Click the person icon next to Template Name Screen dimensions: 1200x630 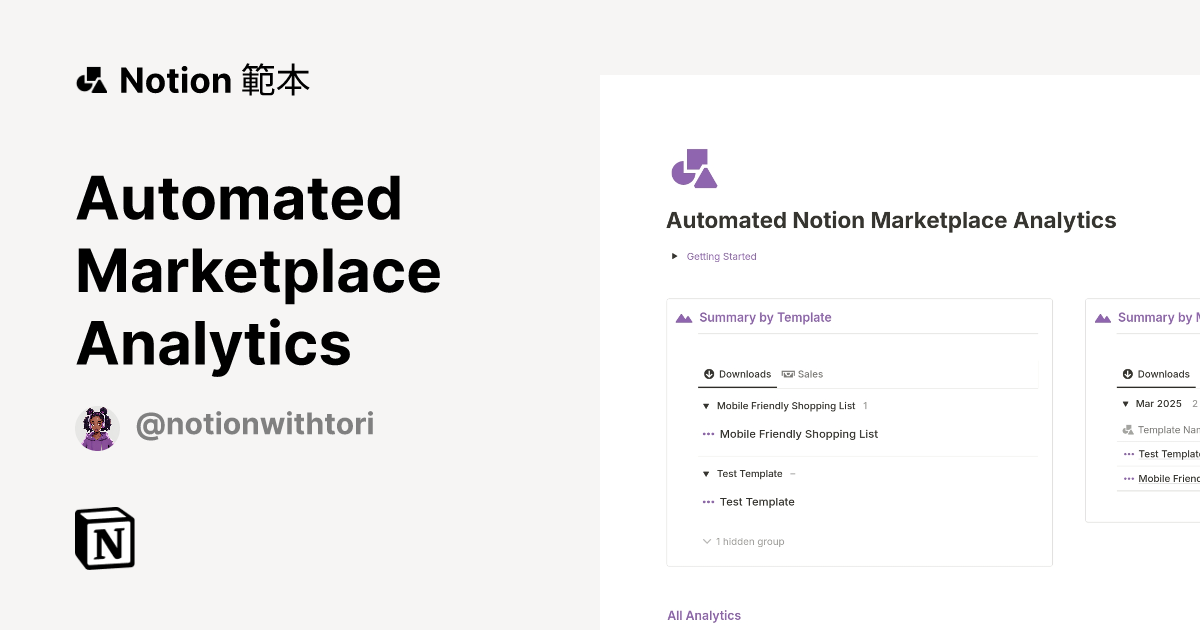(x=1126, y=429)
